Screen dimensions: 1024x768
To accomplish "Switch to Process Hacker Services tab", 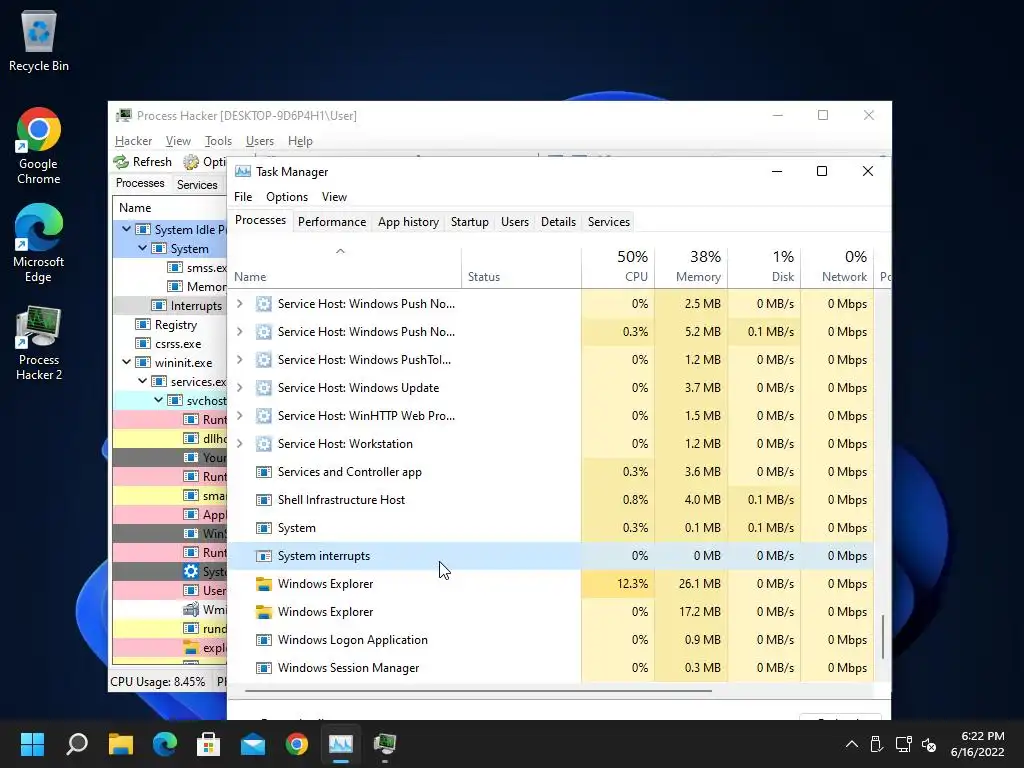I will tap(197, 185).
